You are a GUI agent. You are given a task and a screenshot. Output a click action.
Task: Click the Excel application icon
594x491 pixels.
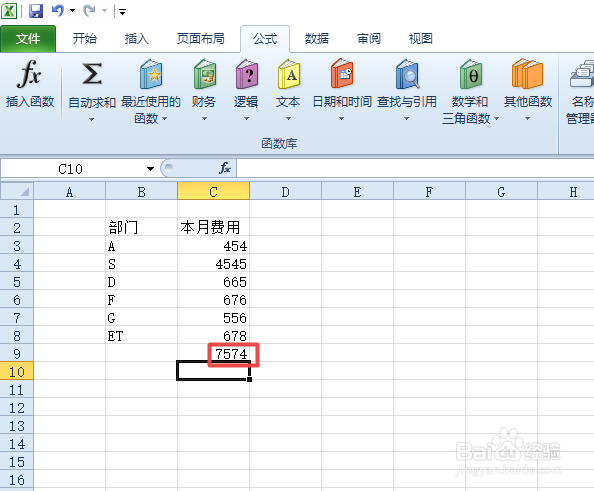pyautogui.click(x=9, y=11)
